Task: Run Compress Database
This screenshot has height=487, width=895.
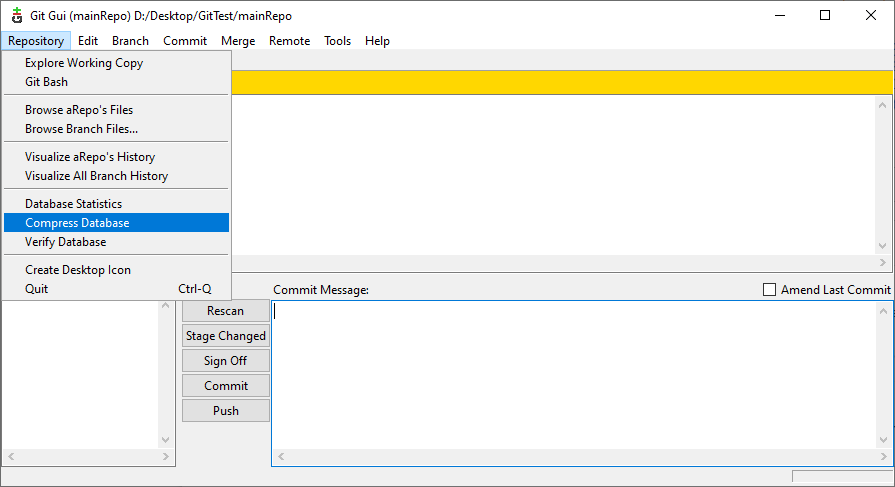Action: click(x=116, y=223)
